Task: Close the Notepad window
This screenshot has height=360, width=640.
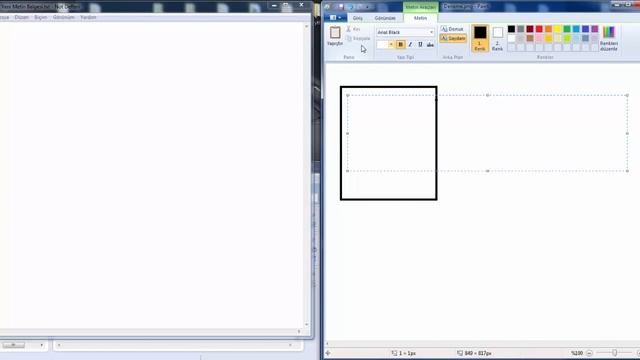Action: tap(301, 5)
